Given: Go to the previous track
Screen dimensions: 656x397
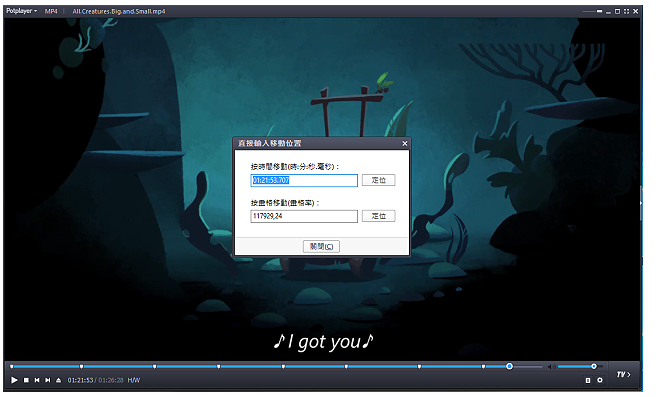Looking at the screenshot, I should 37,380.
